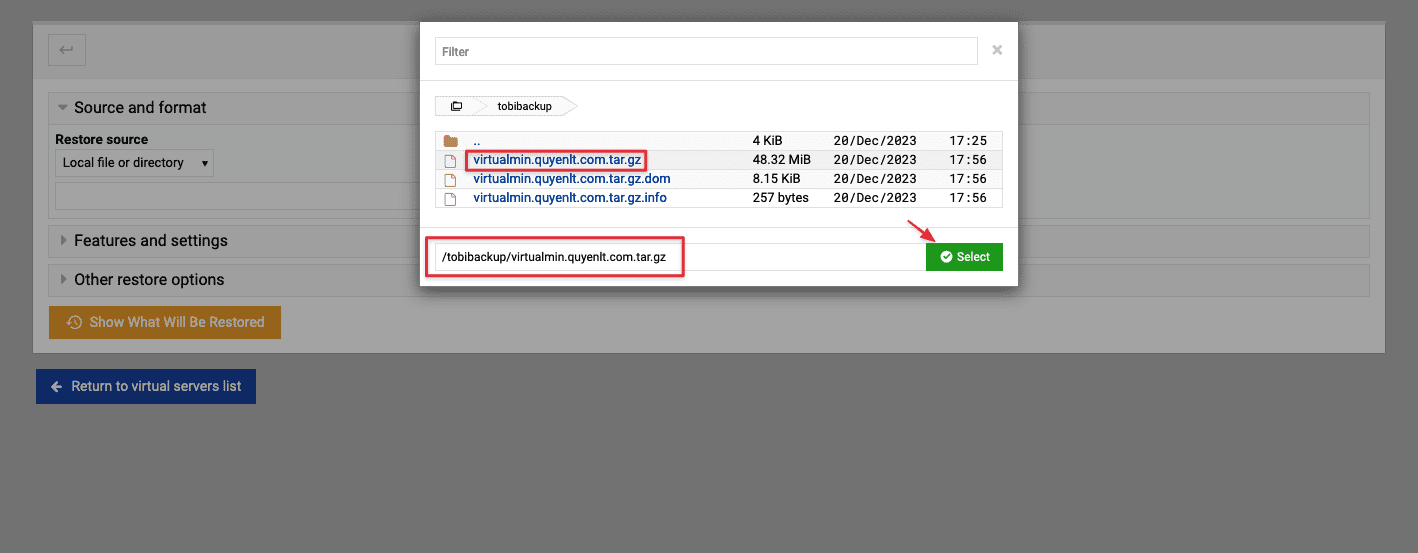The width and height of the screenshot is (1418, 553).
Task: Select the virtualmin.quyenlt.com.tar.gz.info file
Action: coord(569,198)
